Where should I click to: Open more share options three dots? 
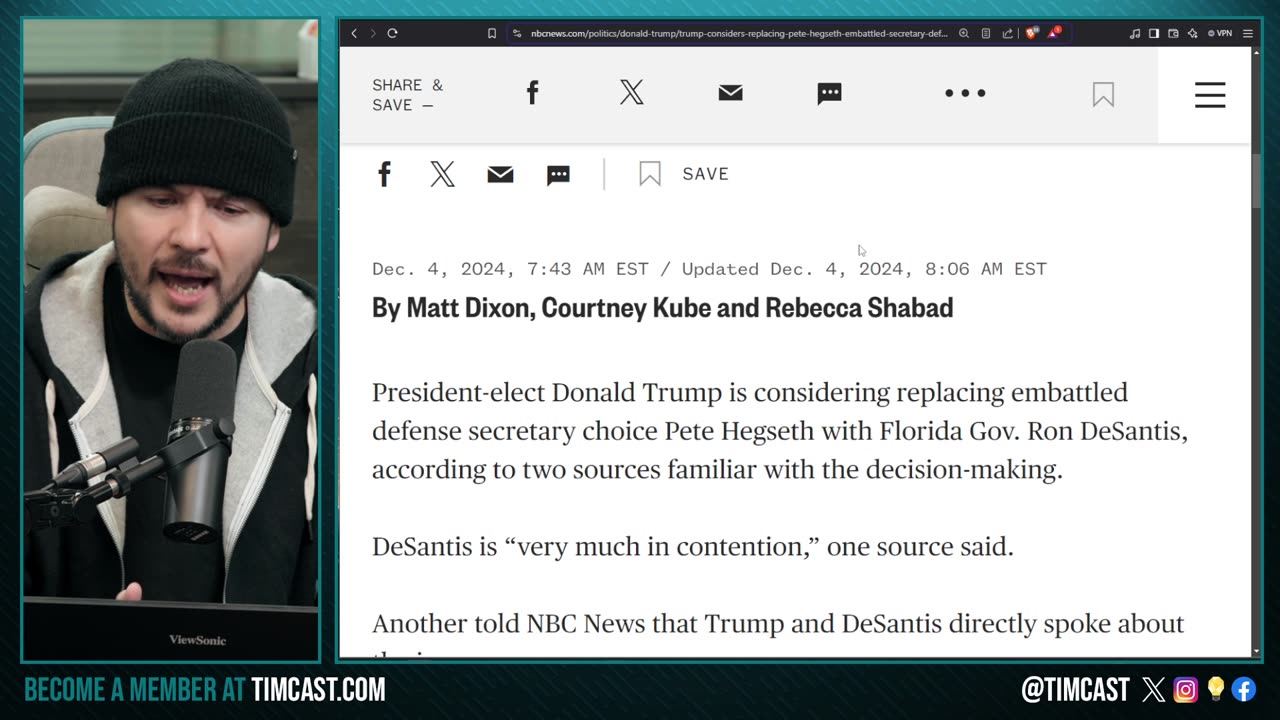point(965,93)
